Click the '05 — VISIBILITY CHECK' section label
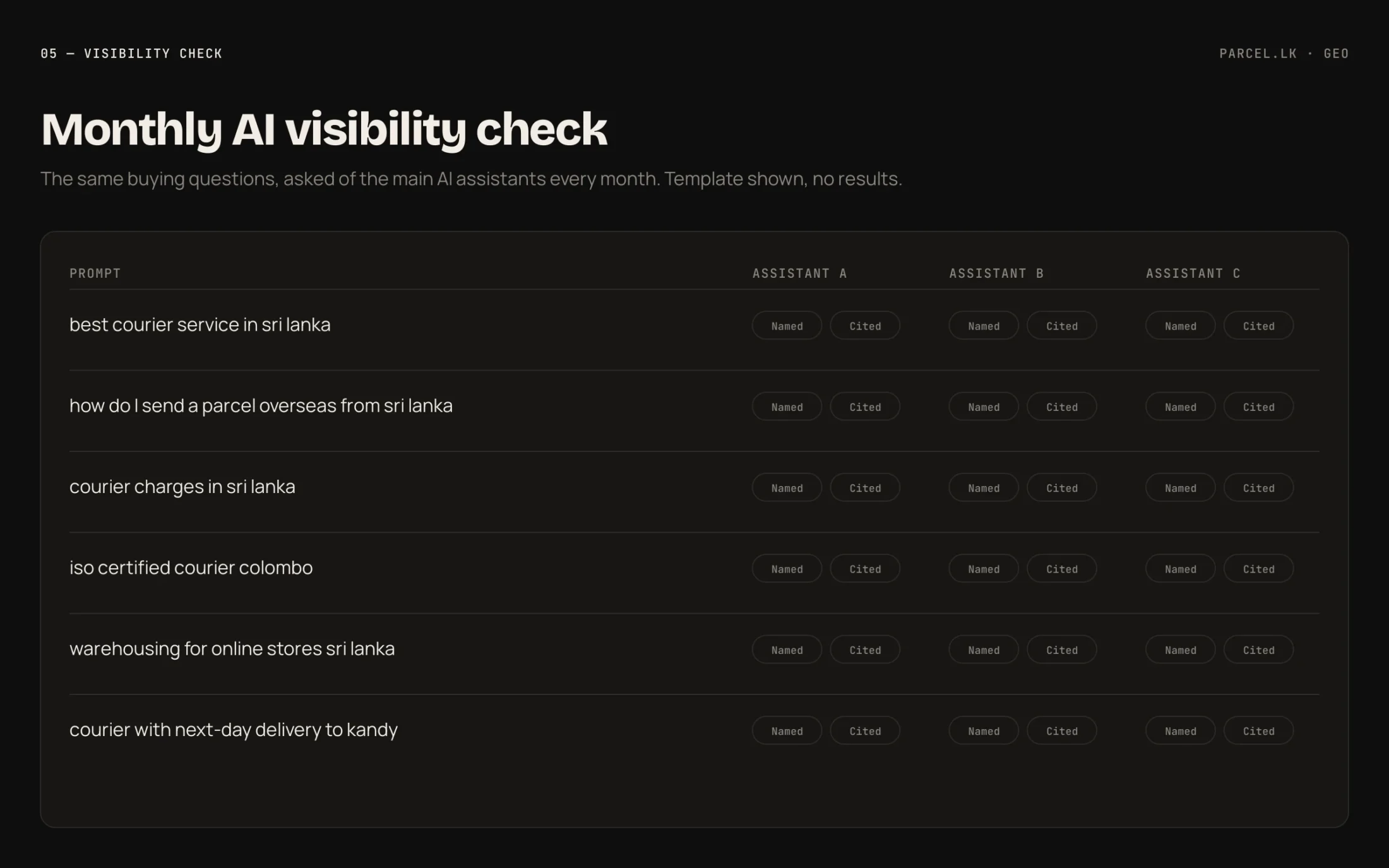Viewport: 1389px width, 868px height. click(131, 54)
